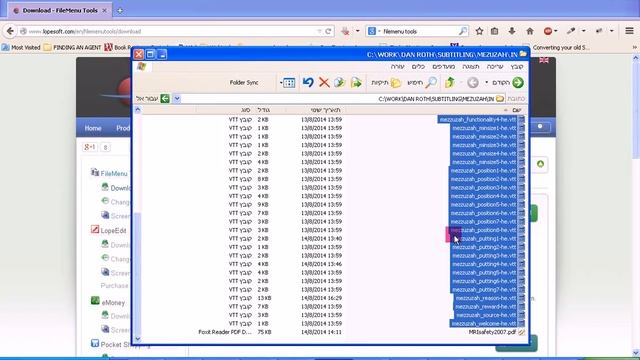Viewport: 640px width, 360px height.
Task: Select the MRIsafety2007.pdf file
Action: [x=492, y=332]
